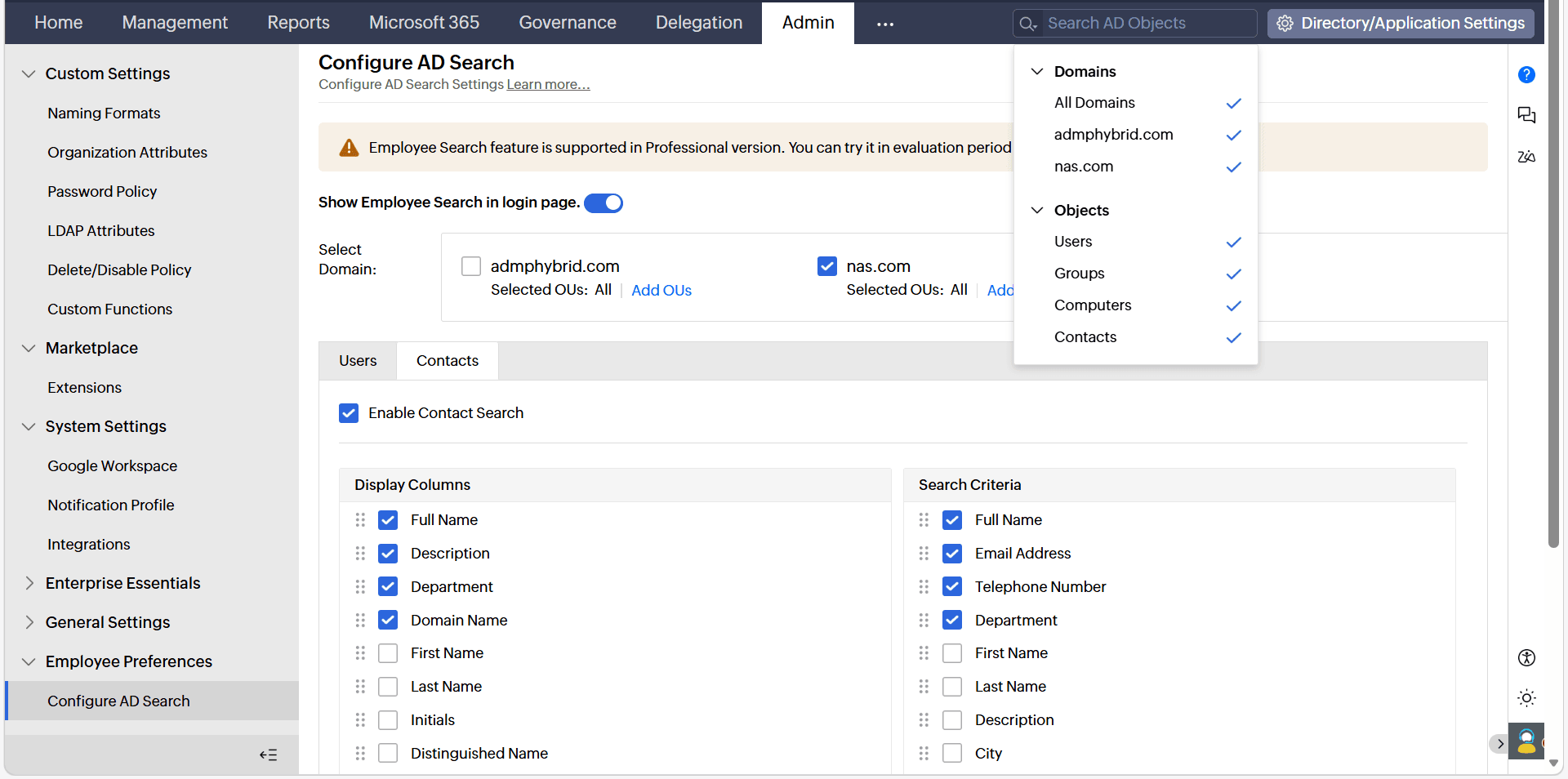
Task: Open the feedback chat icon
Action: click(x=1527, y=115)
